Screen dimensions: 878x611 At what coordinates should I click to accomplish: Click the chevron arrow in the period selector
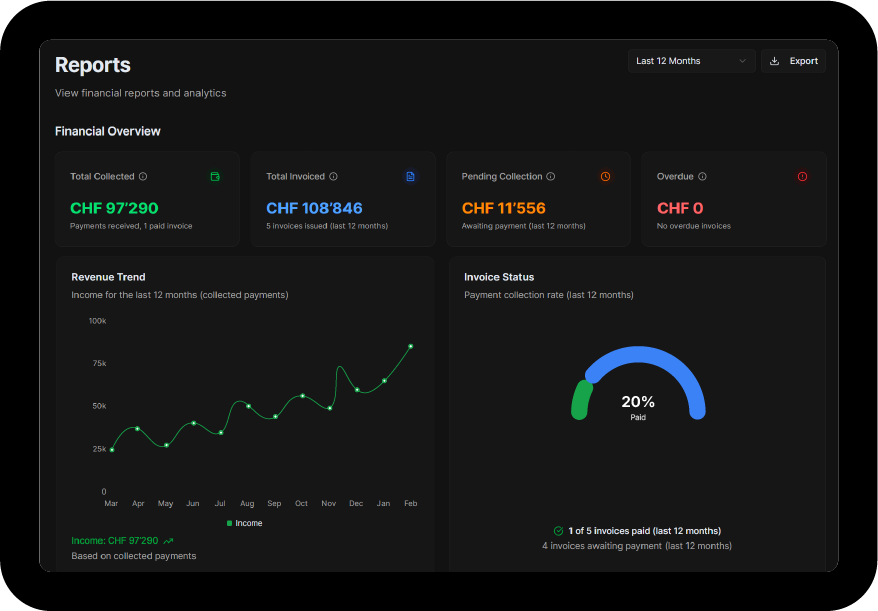(742, 60)
